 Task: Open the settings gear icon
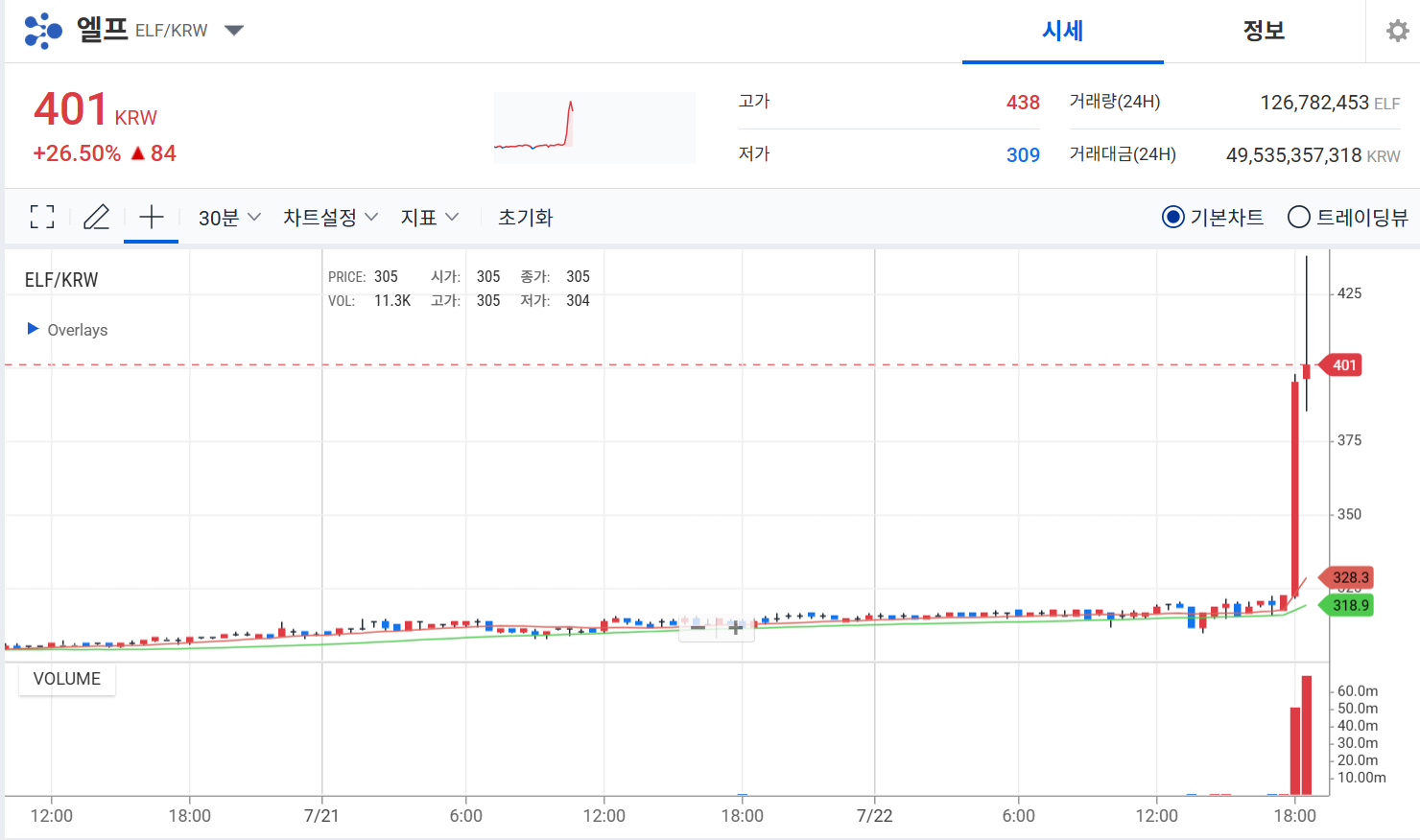(1398, 31)
